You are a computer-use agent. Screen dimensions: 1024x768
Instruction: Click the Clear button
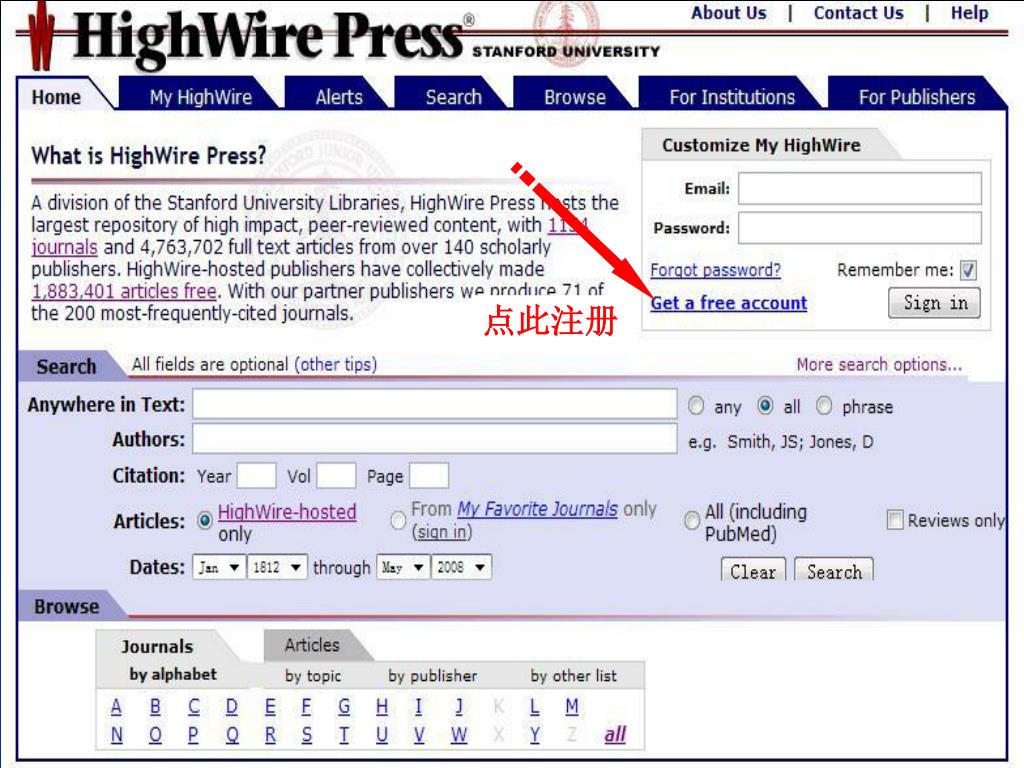753,570
